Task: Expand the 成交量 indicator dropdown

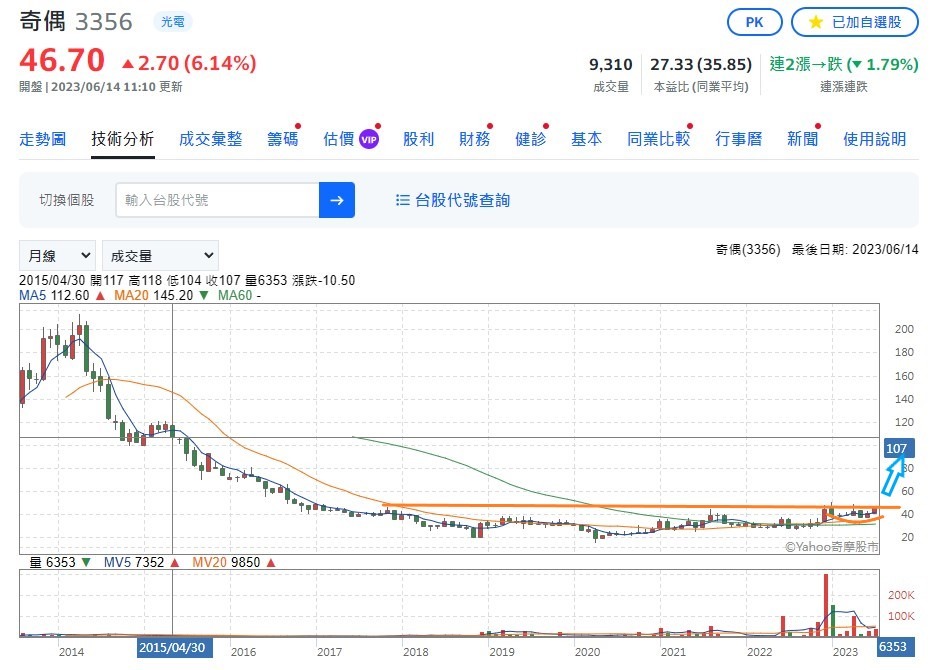Action: coord(159,255)
